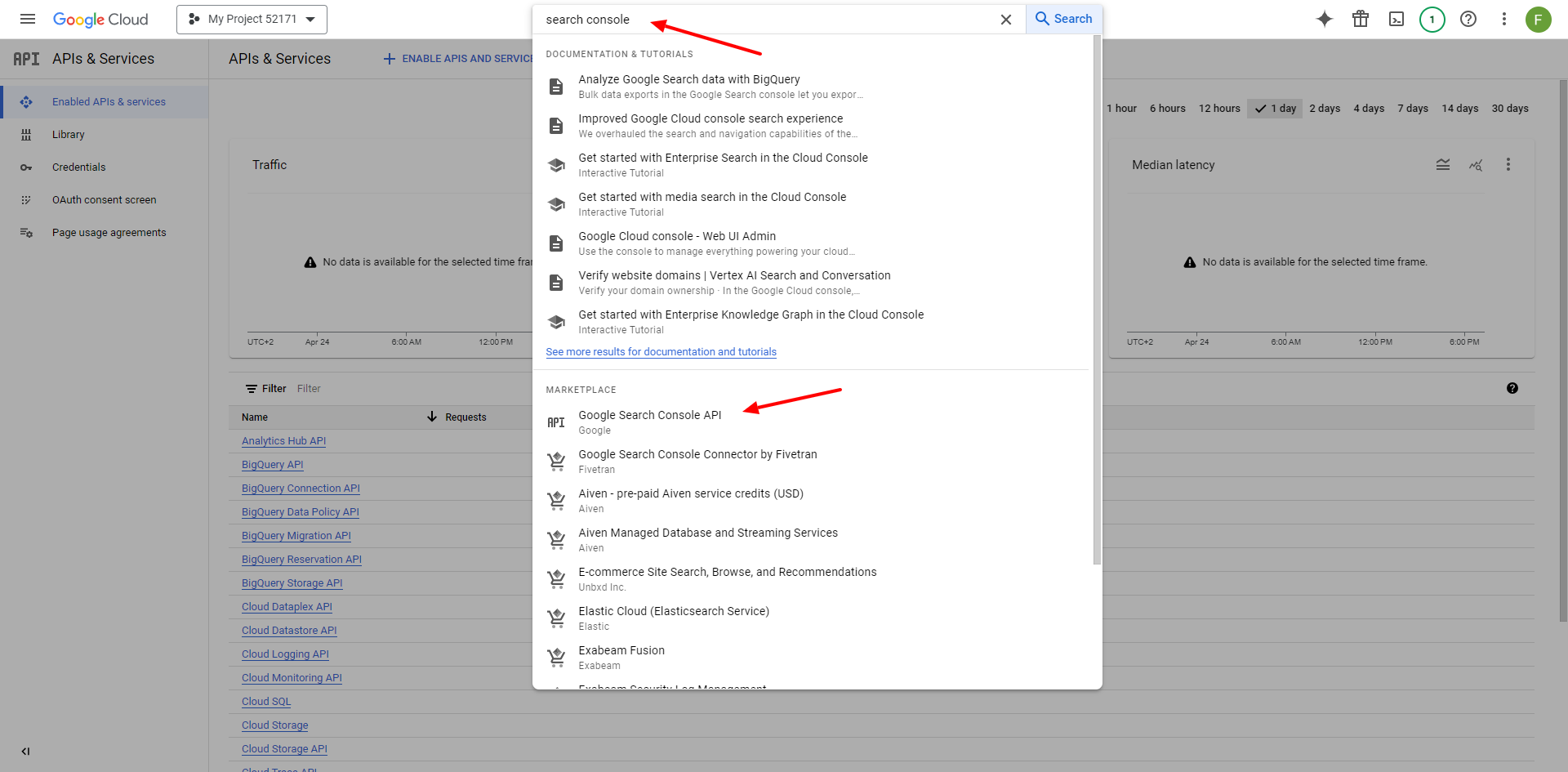Open OAuth consent screen in the sidebar
This screenshot has width=1568, height=772.
(x=105, y=200)
